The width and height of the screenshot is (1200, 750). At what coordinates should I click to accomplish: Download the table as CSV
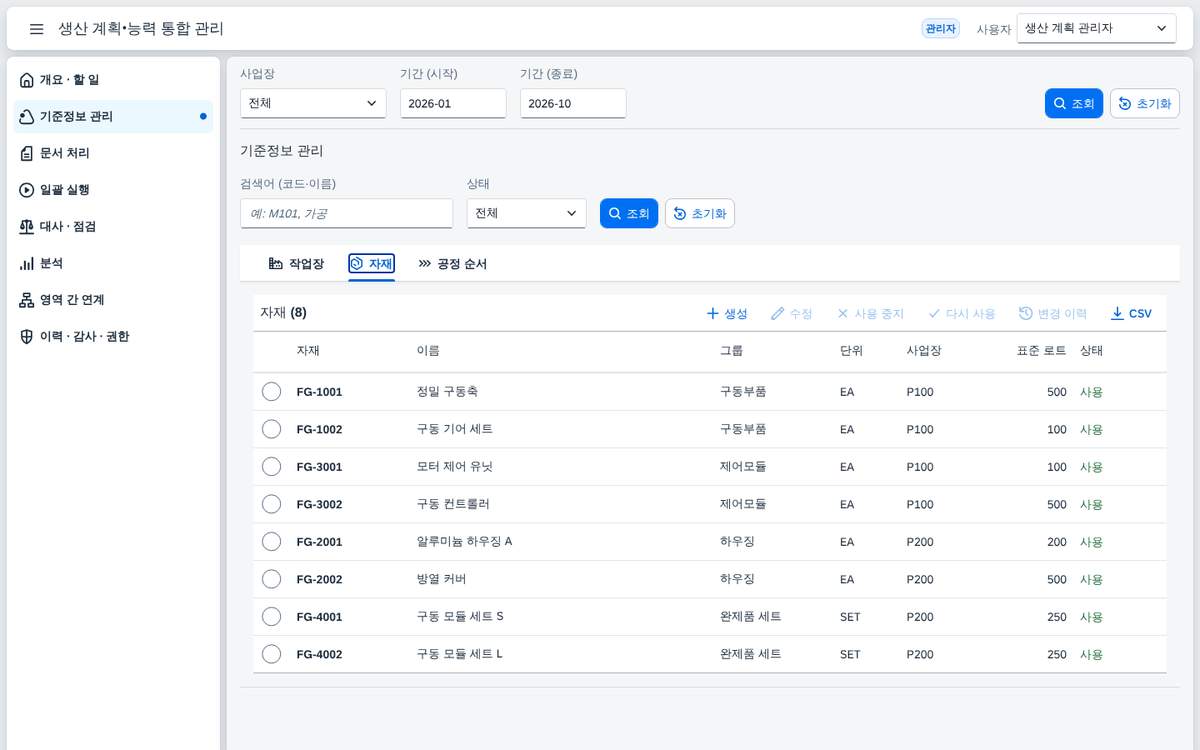(1131, 313)
